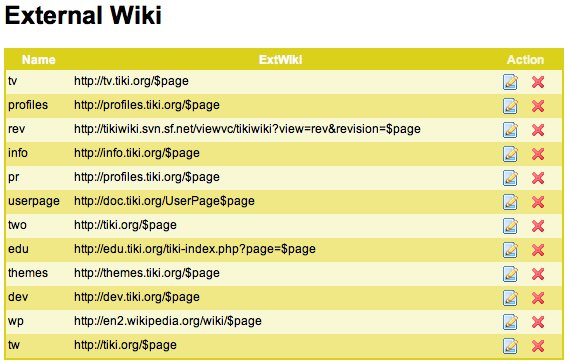
Task: Edit the userpage wiki entry
Action: [510, 202]
